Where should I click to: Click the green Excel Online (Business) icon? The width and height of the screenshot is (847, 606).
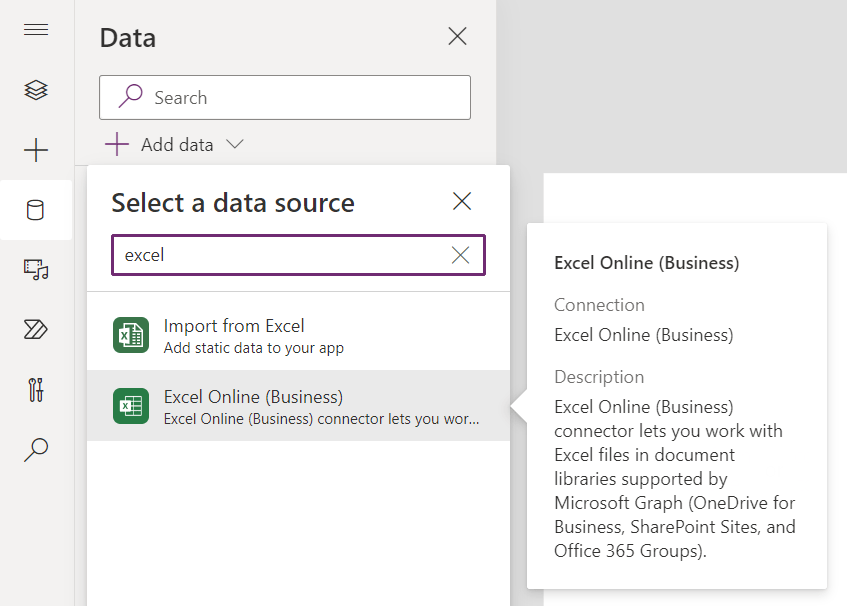[x=131, y=406]
